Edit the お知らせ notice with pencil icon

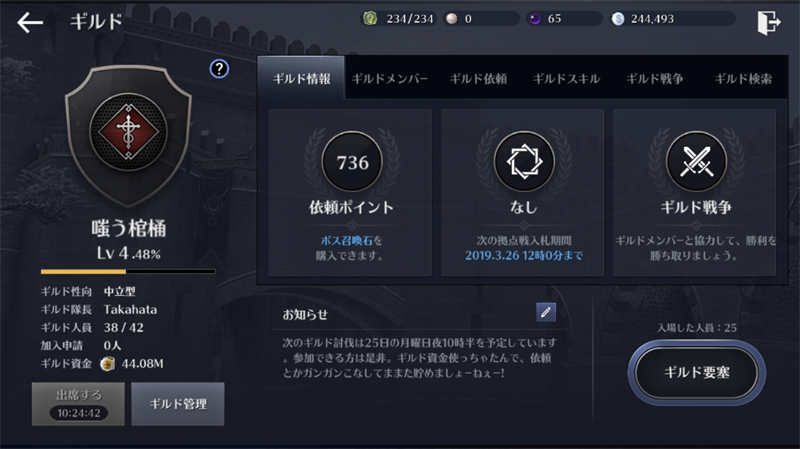click(x=546, y=312)
